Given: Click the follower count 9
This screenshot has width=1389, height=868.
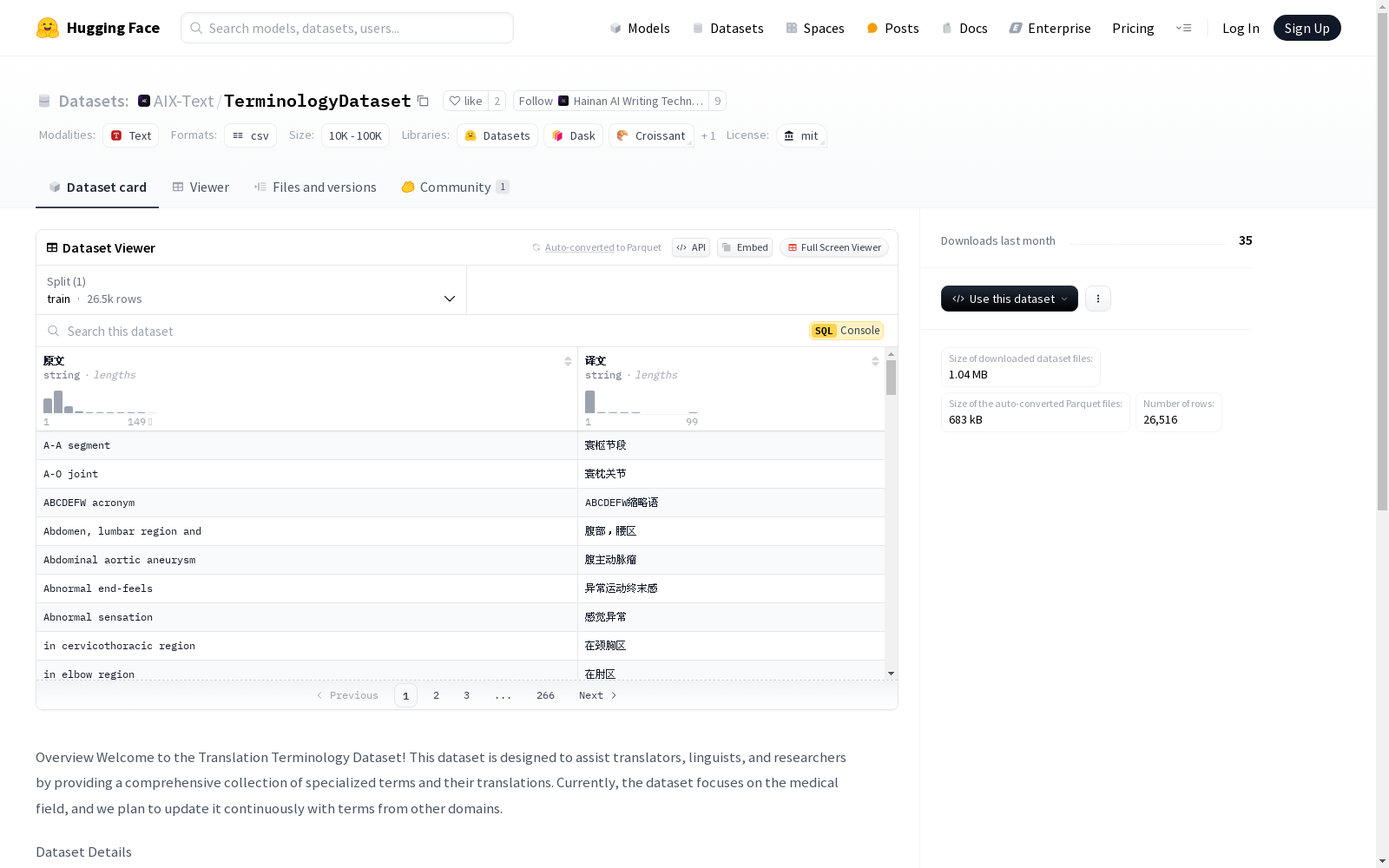Looking at the screenshot, I should (717, 101).
